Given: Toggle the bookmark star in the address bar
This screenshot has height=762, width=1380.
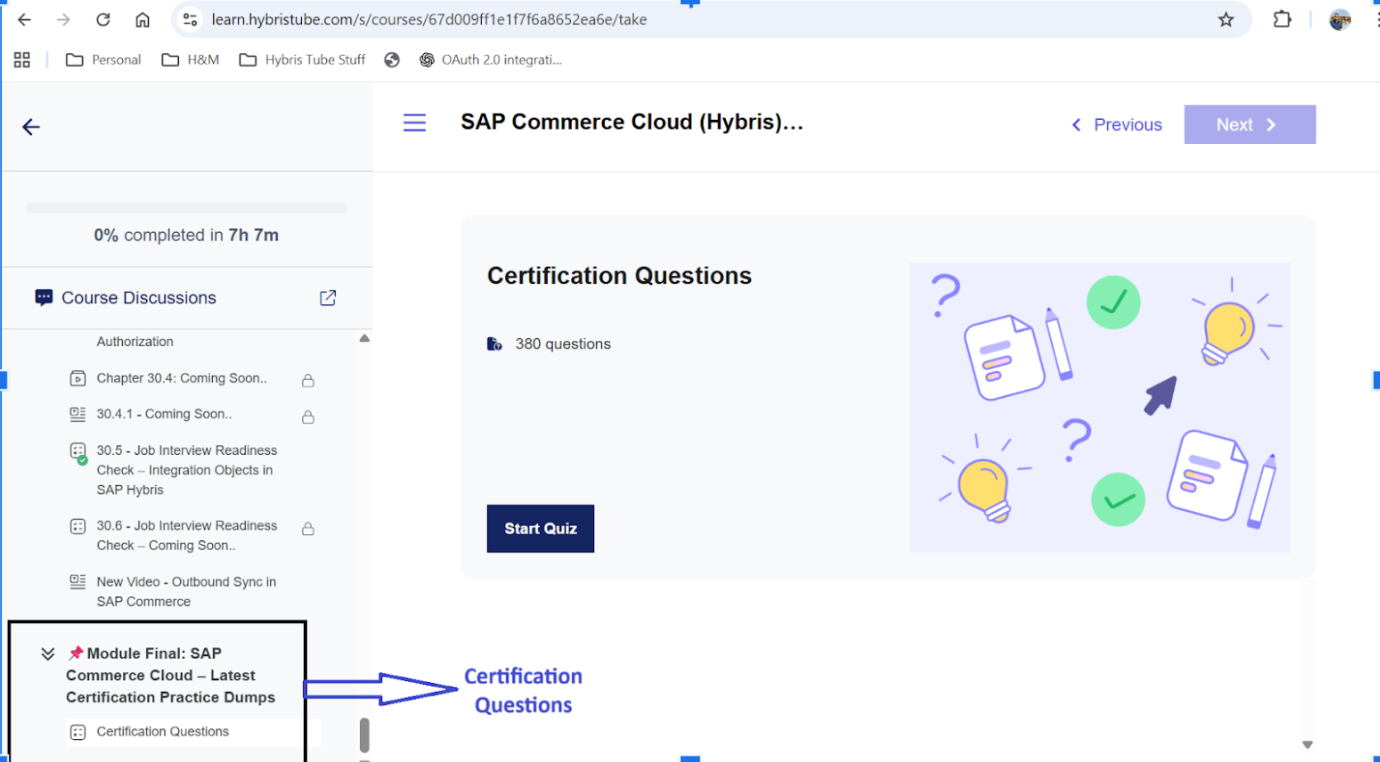Looking at the screenshot, I should 1226,19.
